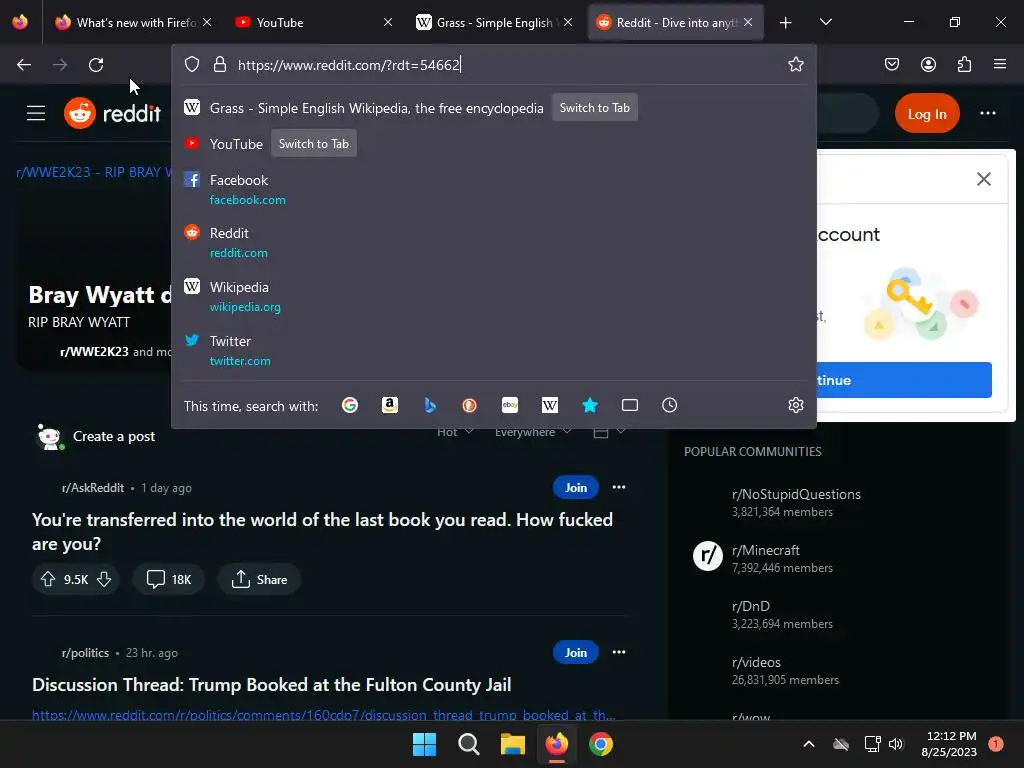Click the Reddit Log In button
This screenshot has height=768, width=1024.
pyautogui.click(x=927, y=114)
